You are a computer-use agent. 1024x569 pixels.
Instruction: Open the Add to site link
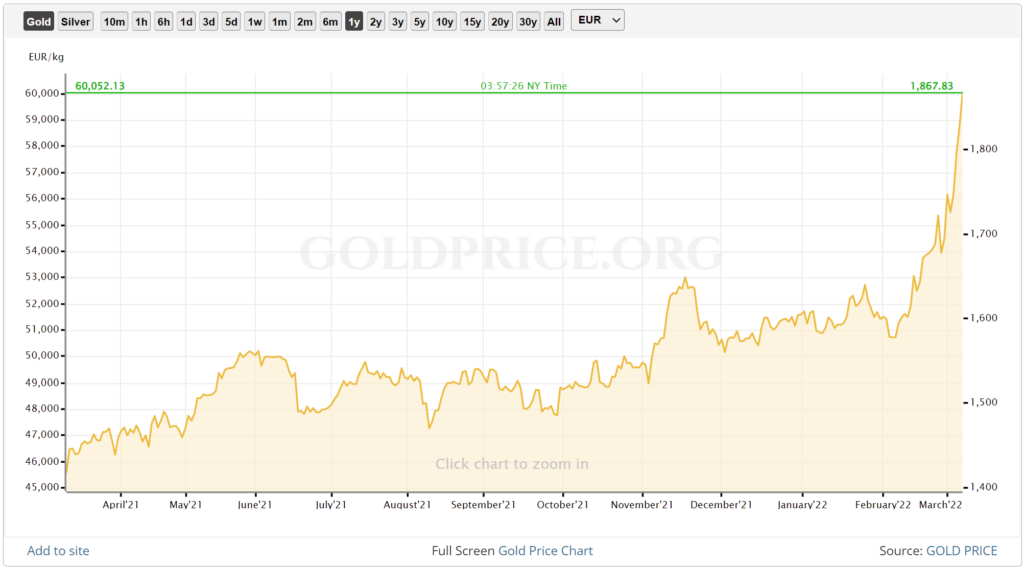(x=58, y=551)
